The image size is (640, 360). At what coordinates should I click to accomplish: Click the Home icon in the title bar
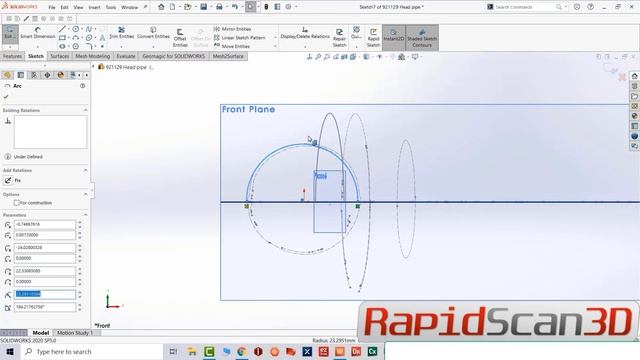(x=161, y=7)
